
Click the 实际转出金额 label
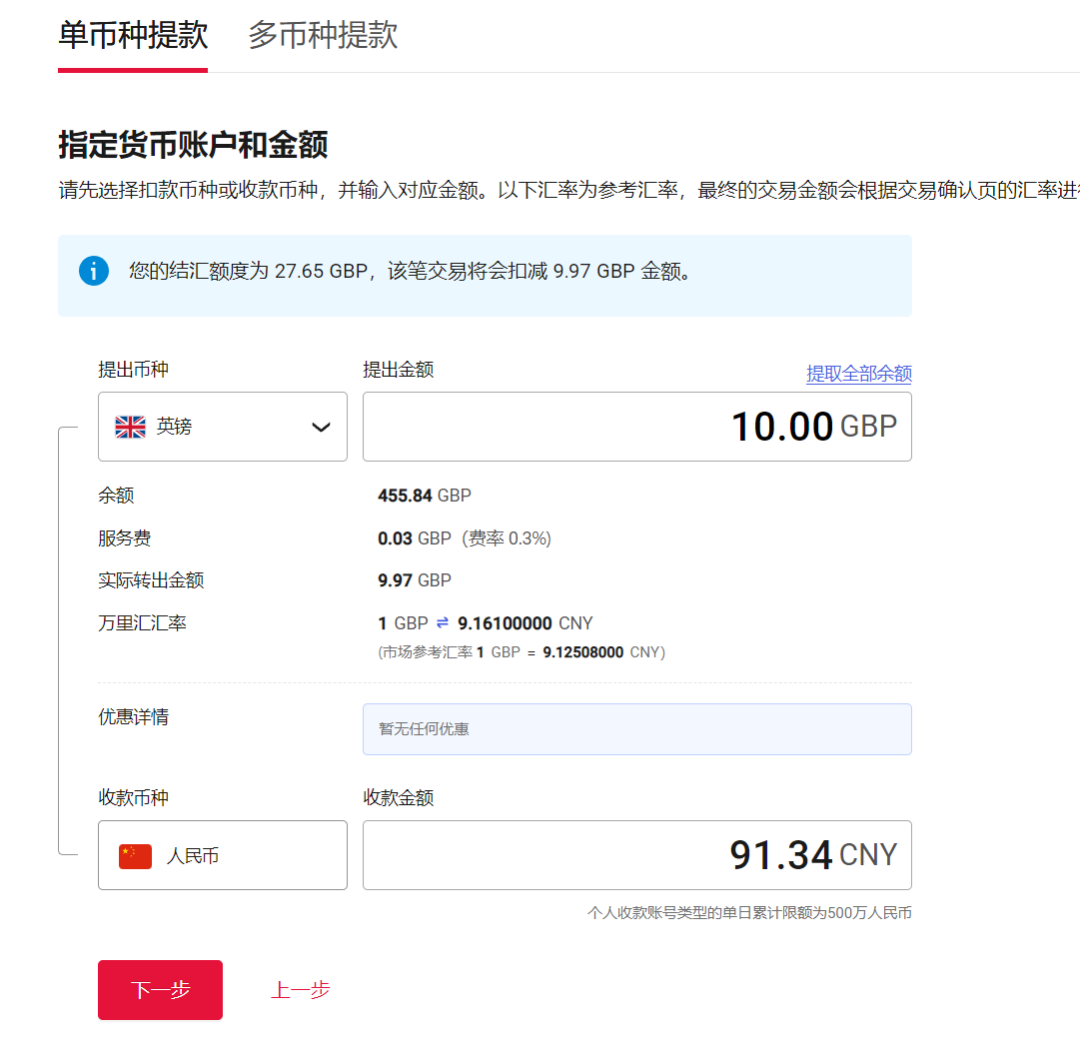(151, 581)
